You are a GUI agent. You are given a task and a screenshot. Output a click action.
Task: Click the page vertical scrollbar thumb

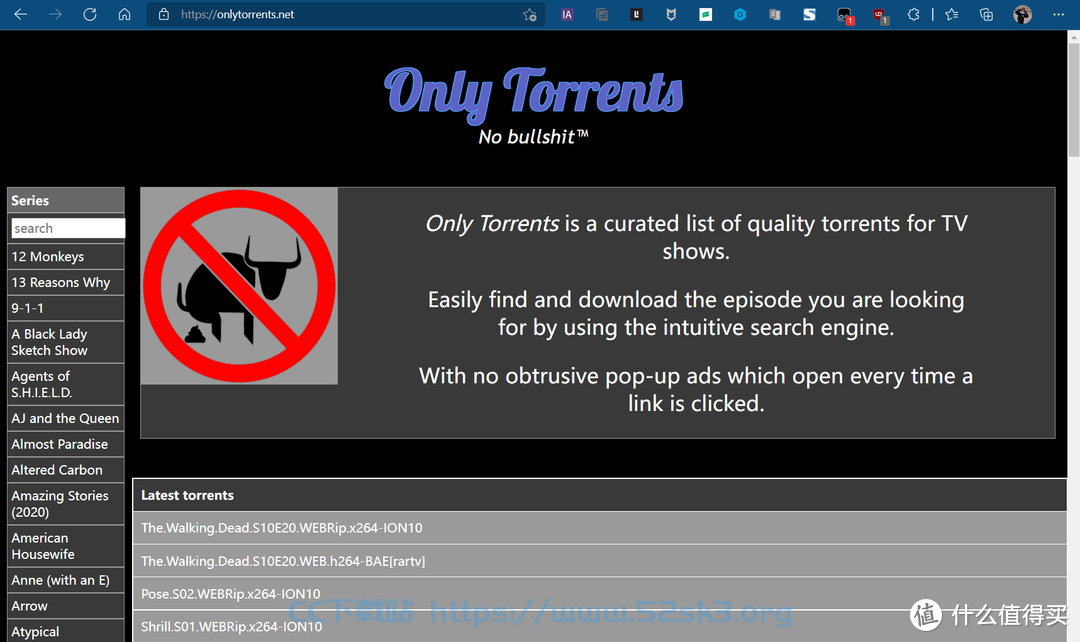[x=1074, y=100]
